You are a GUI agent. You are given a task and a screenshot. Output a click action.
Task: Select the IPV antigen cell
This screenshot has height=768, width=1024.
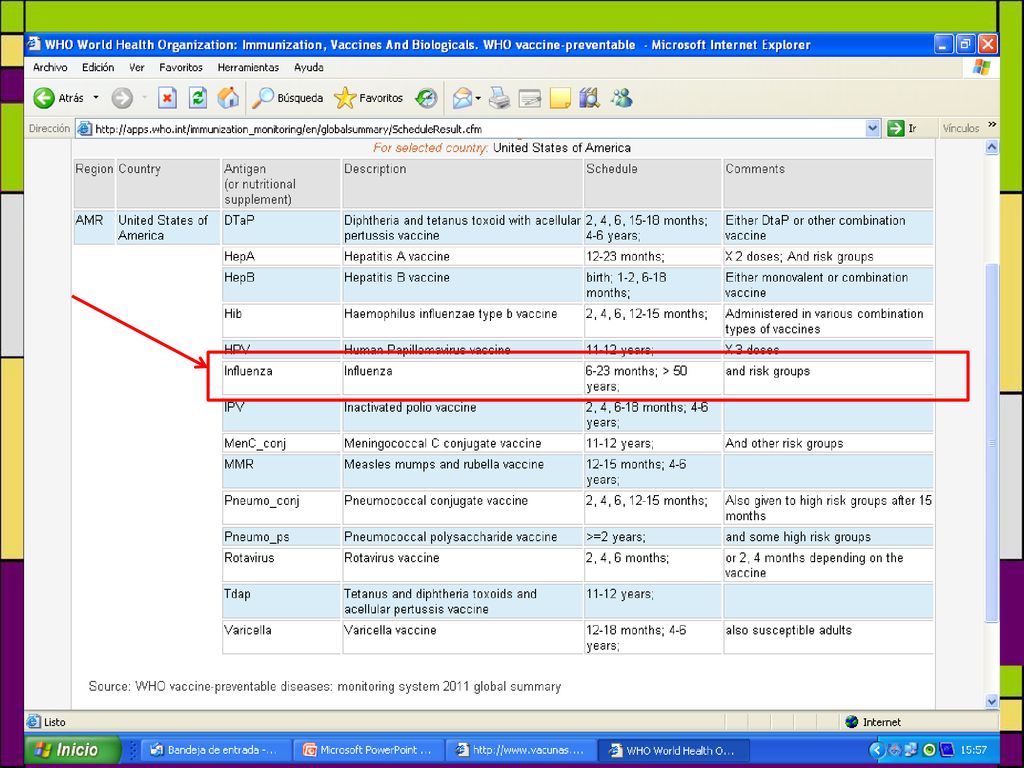coord(281,414)
